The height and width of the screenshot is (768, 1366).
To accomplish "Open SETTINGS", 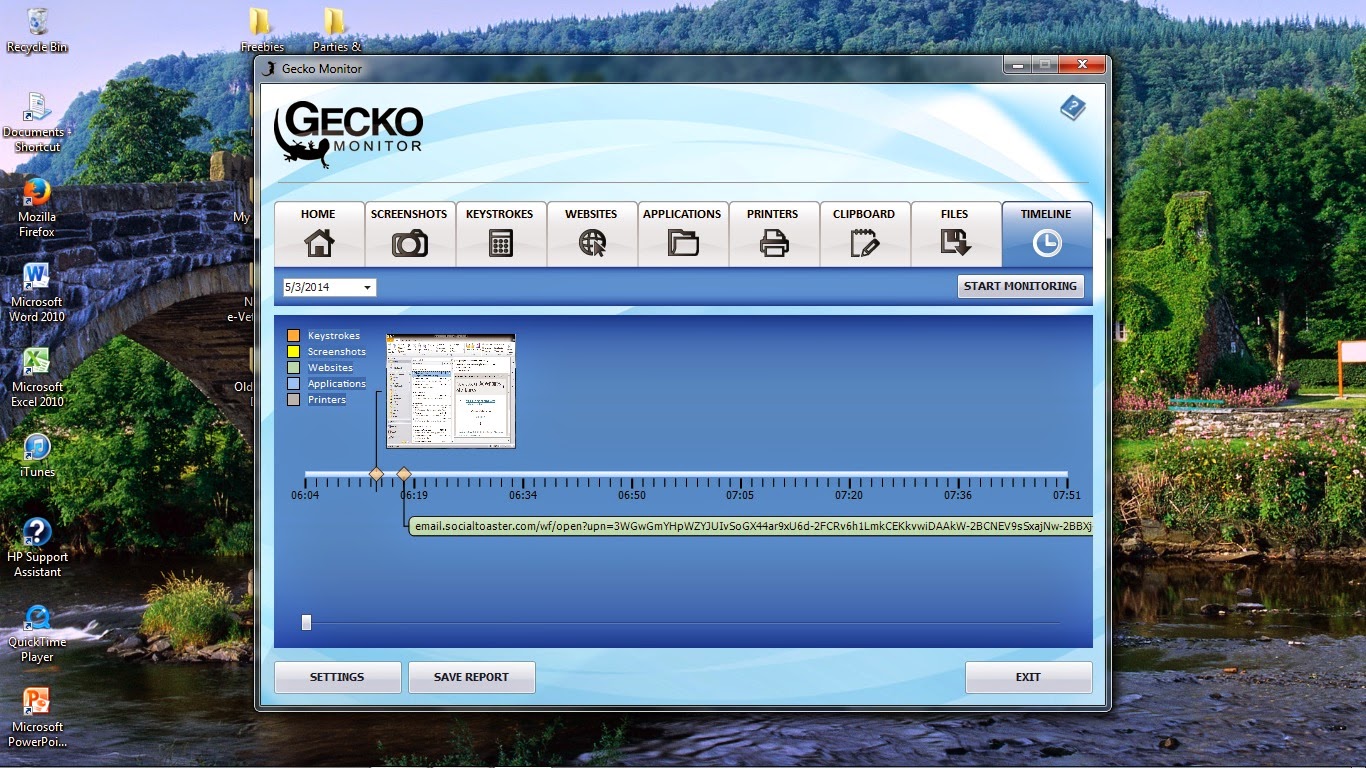I will 337,677.
